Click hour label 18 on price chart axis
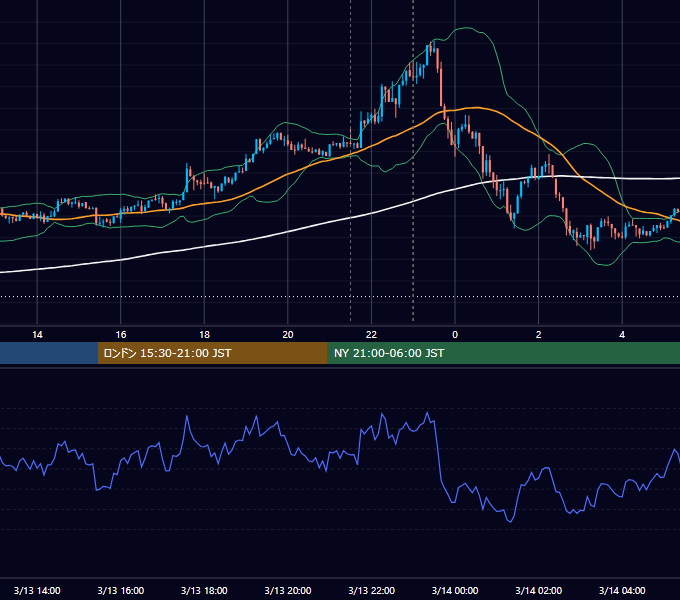 pos(204,335)
